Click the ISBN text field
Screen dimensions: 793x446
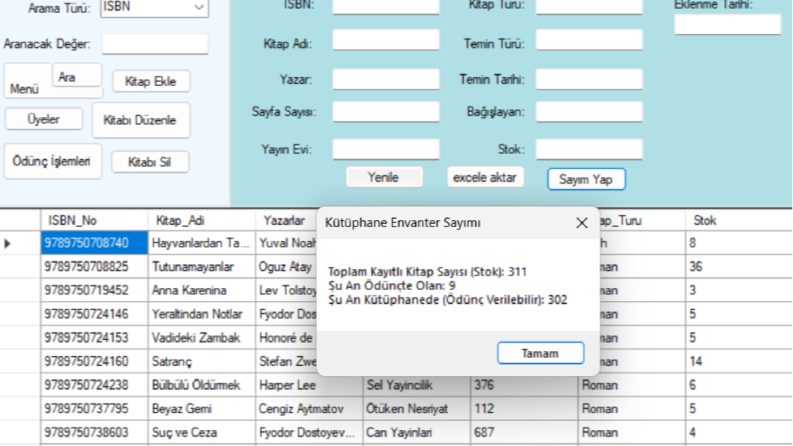pos(386,7)
